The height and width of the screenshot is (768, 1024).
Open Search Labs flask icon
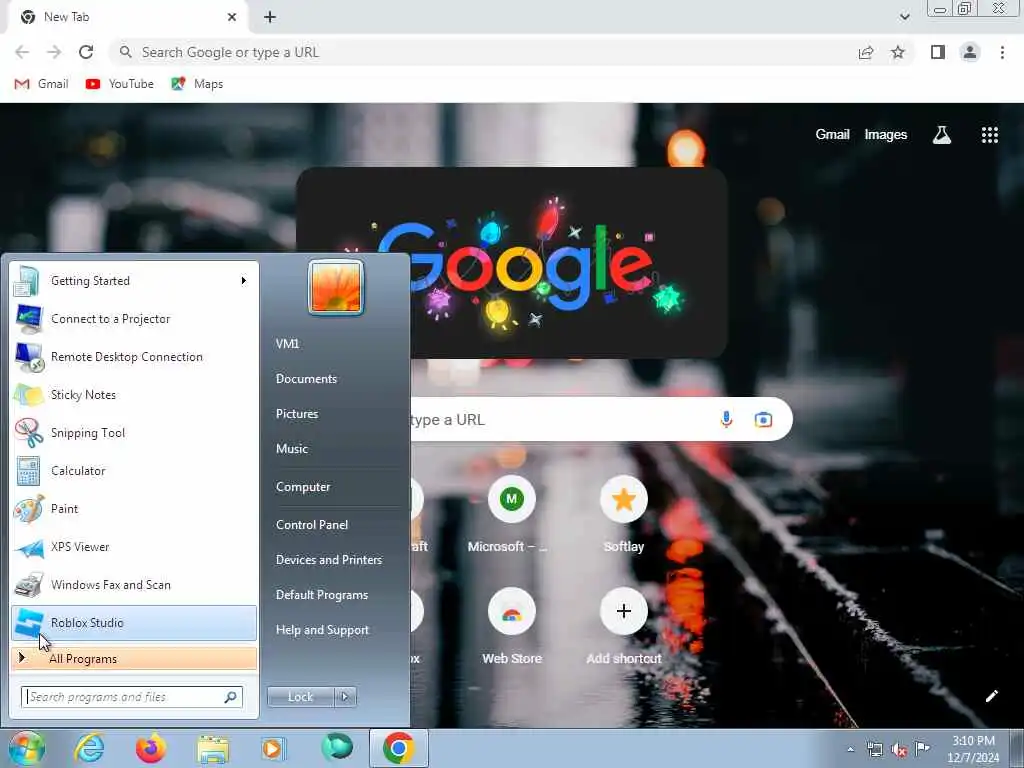942,135
